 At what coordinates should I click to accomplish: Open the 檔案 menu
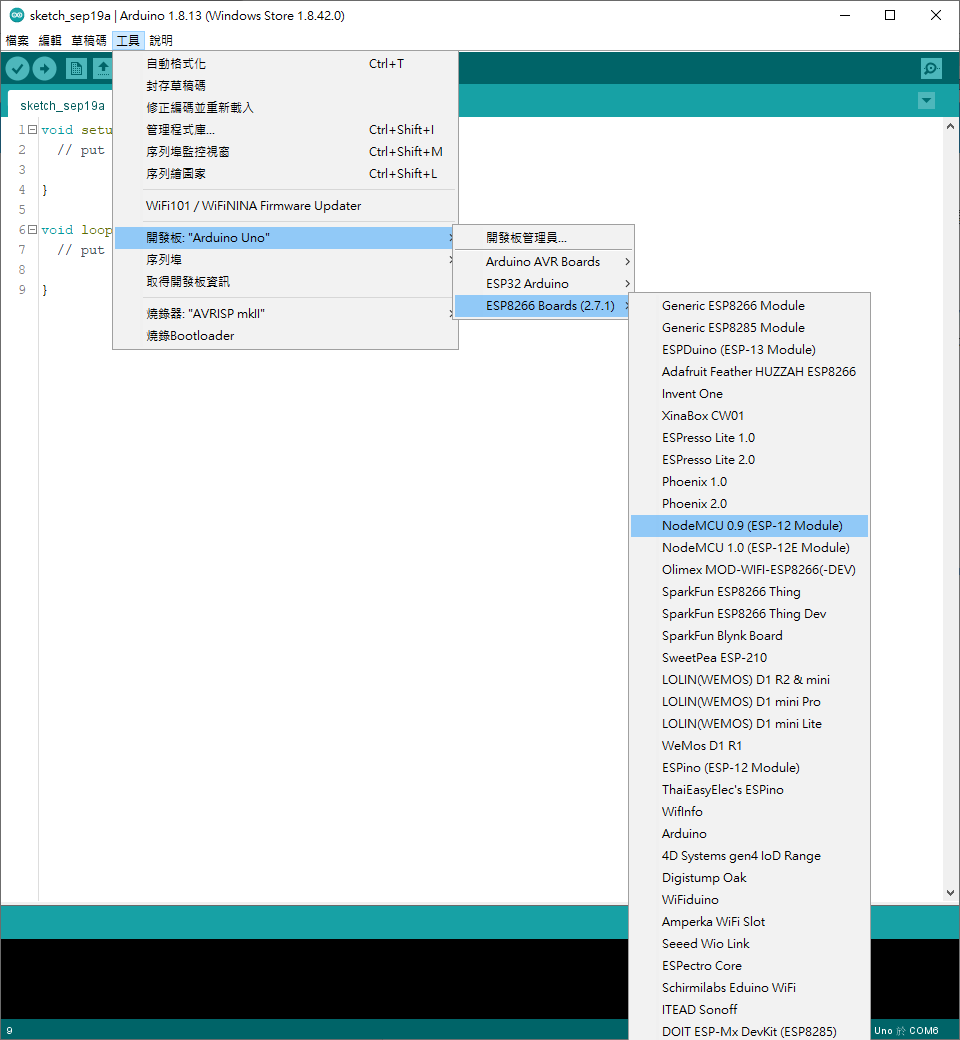(17, 40)
